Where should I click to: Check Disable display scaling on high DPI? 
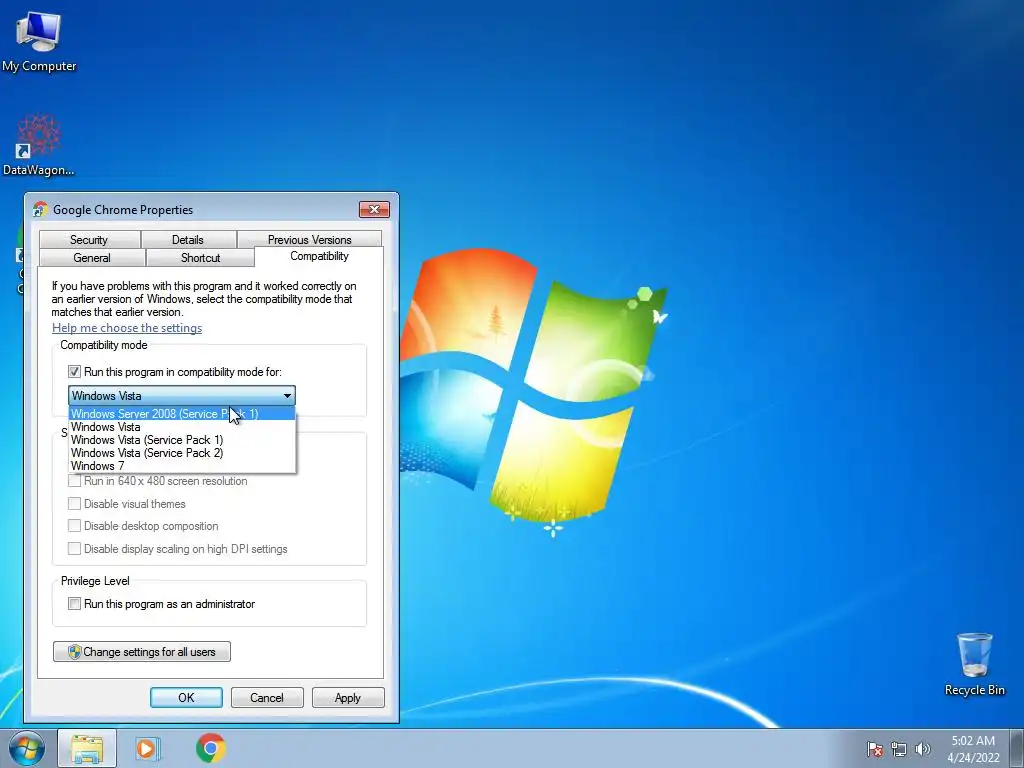pos(74,549)
